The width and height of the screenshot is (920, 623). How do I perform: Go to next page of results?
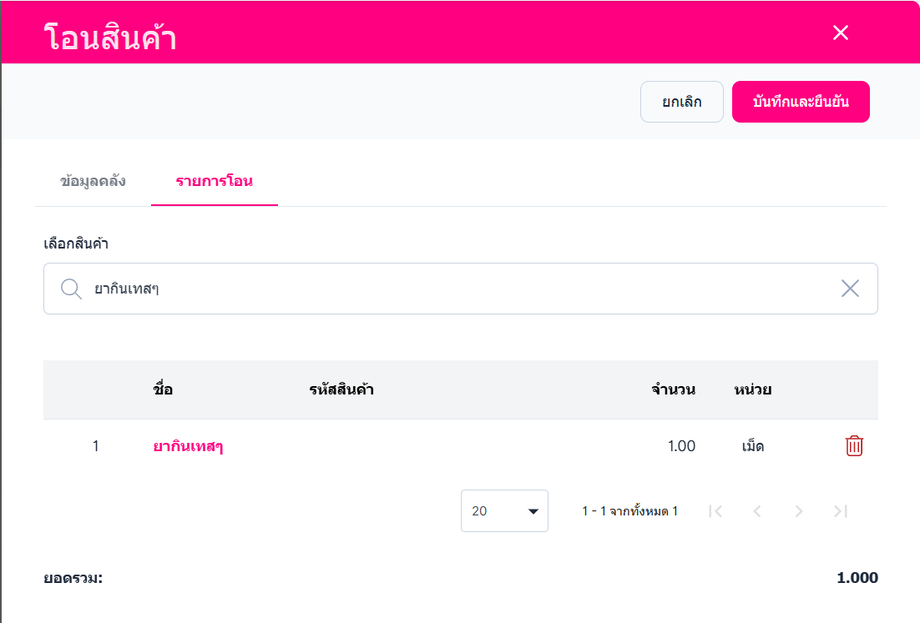799,512
